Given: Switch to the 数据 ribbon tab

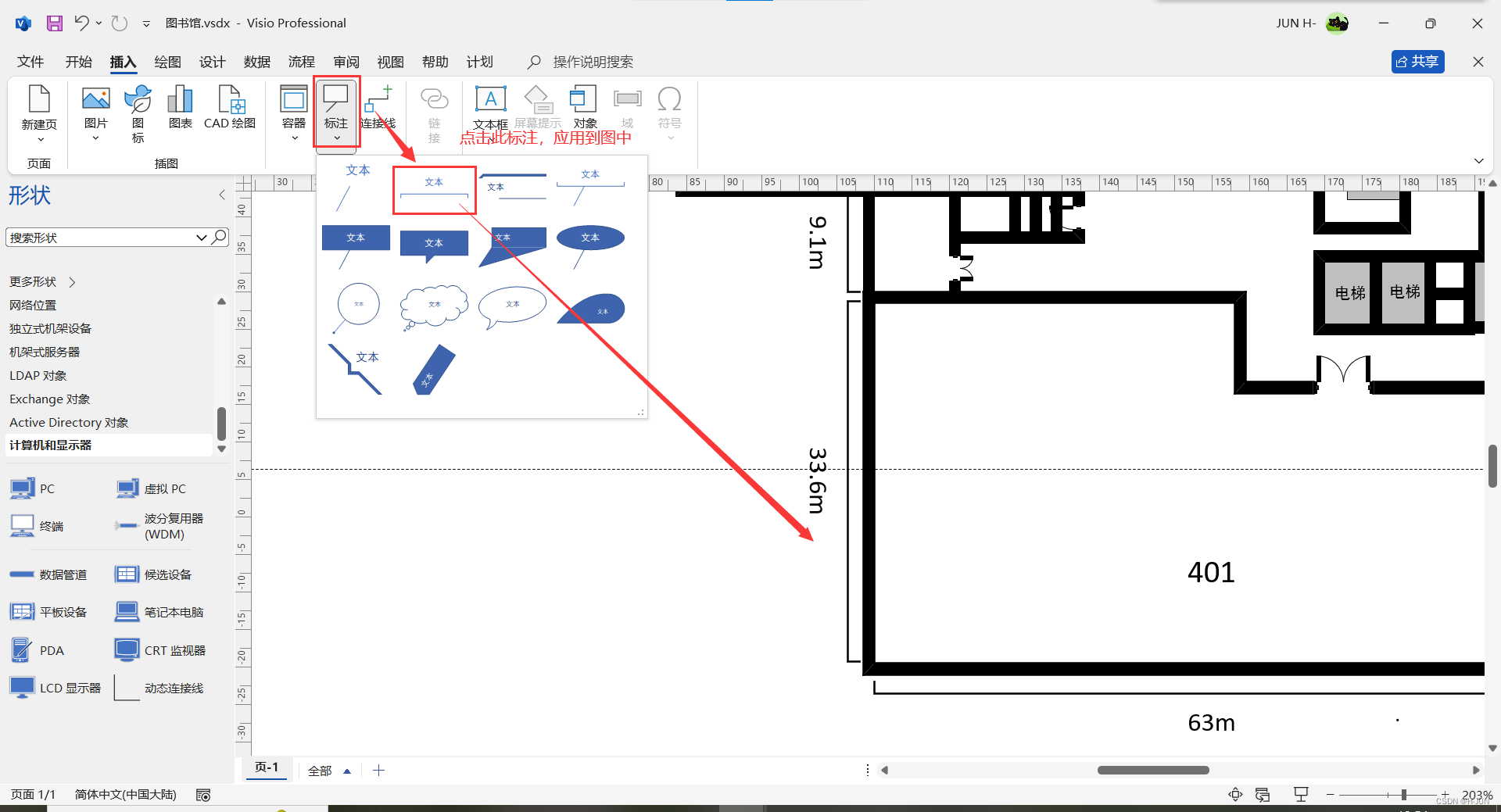Looking at the screenshot, I should point(256,62).
